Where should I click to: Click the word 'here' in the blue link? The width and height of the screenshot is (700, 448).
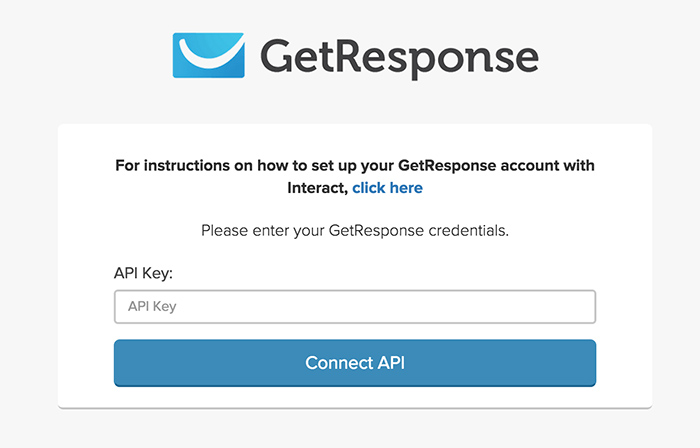tap(406, 188)
